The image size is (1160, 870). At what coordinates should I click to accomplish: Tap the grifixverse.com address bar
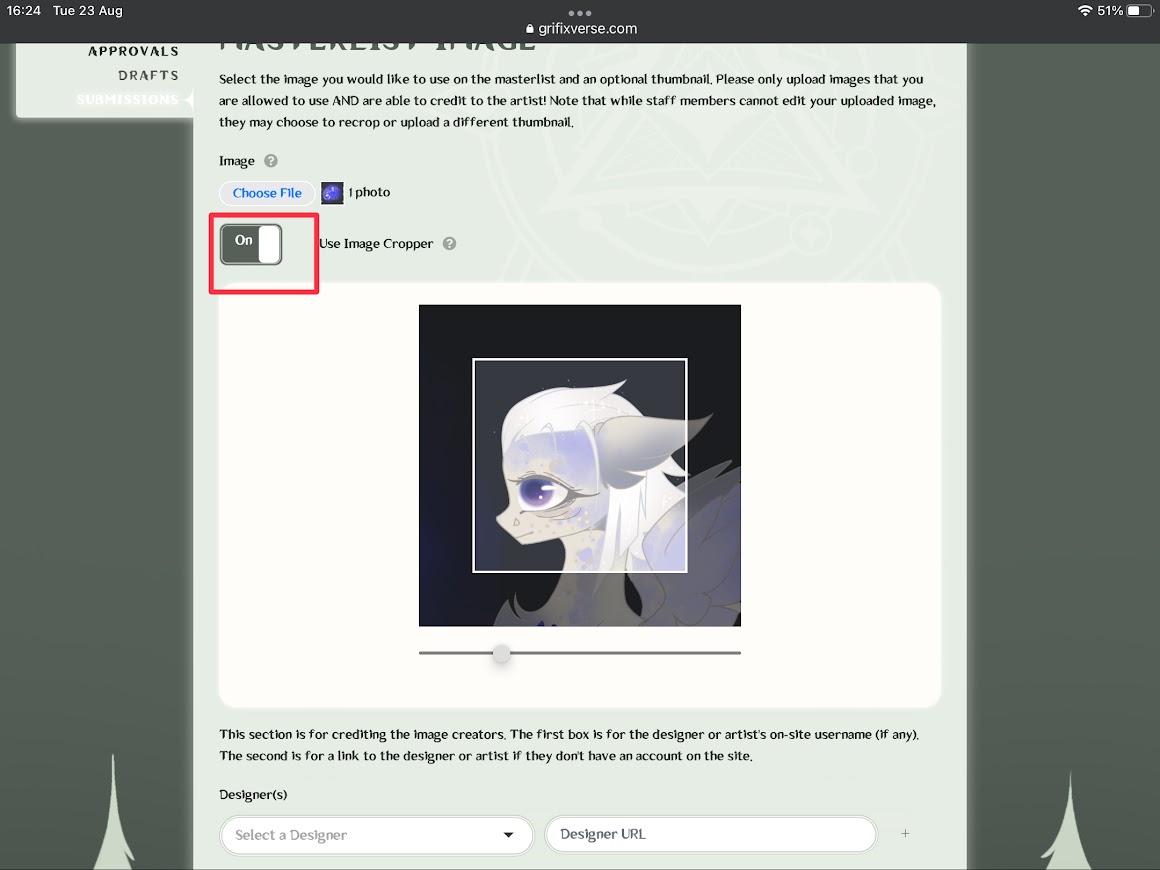(x=580, y=29)
